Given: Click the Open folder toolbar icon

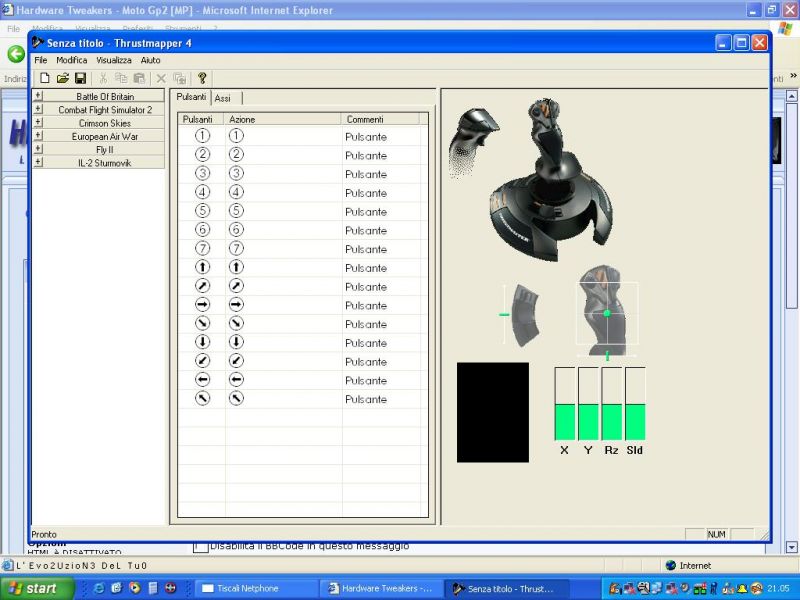Looking at the screenshot, I should pos(63,78).
